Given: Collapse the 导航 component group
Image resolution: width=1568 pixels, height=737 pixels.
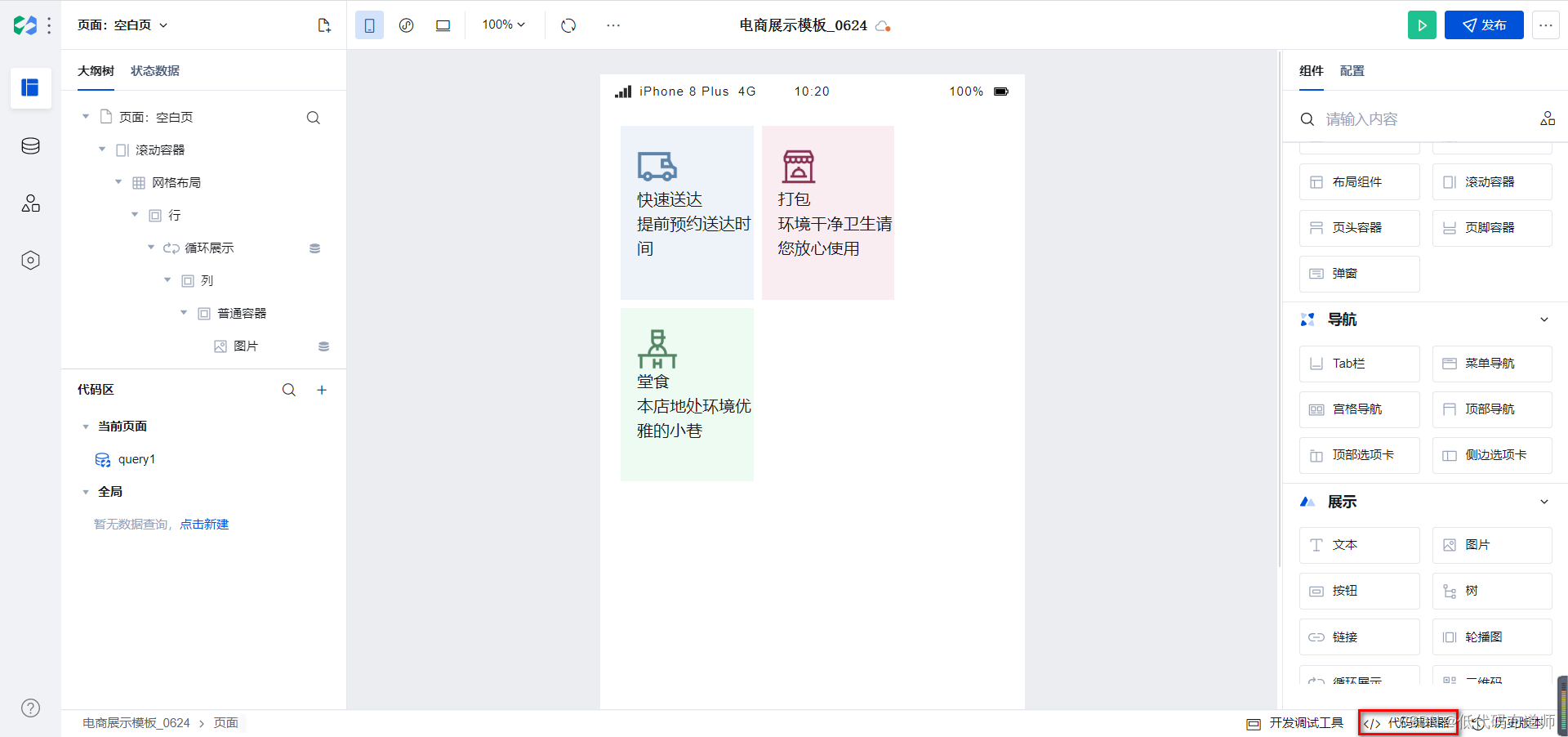Looking at the screenshot, I should point(1544,319).
